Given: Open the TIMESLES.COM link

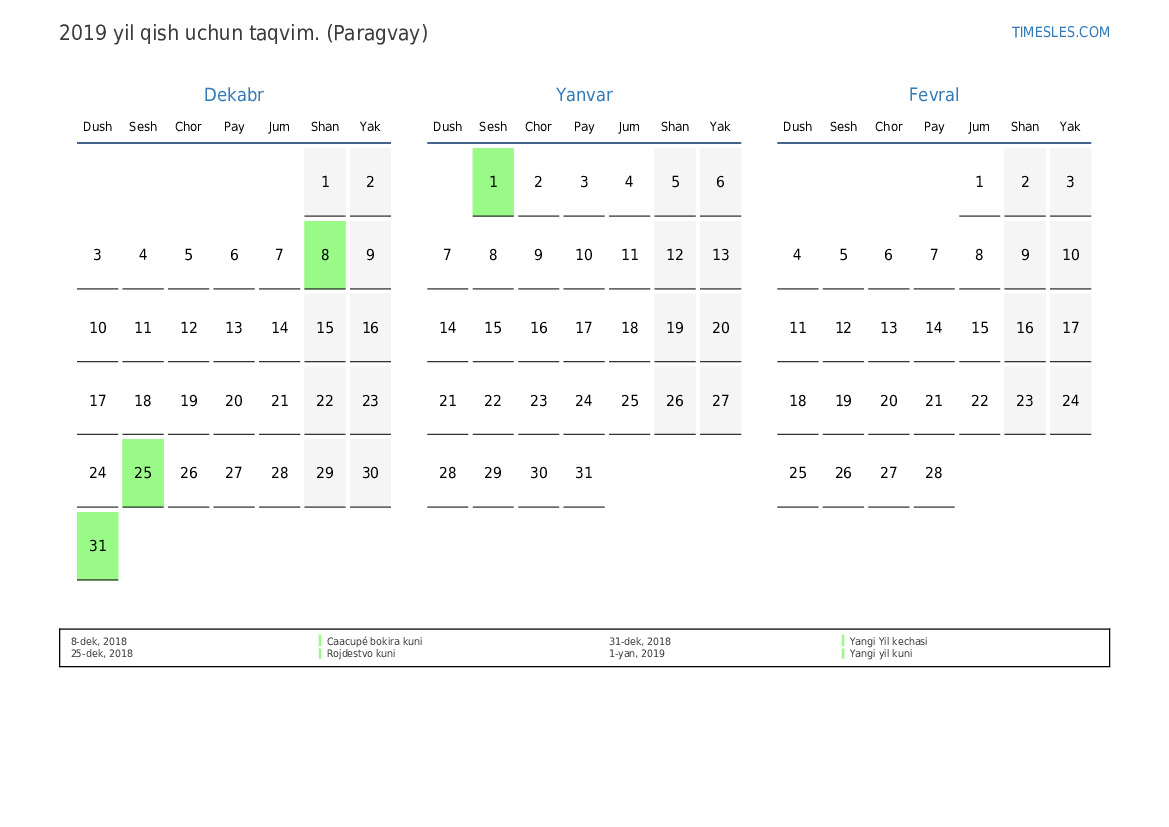Looking at the screenshot, I should [x=1060, y=32].
